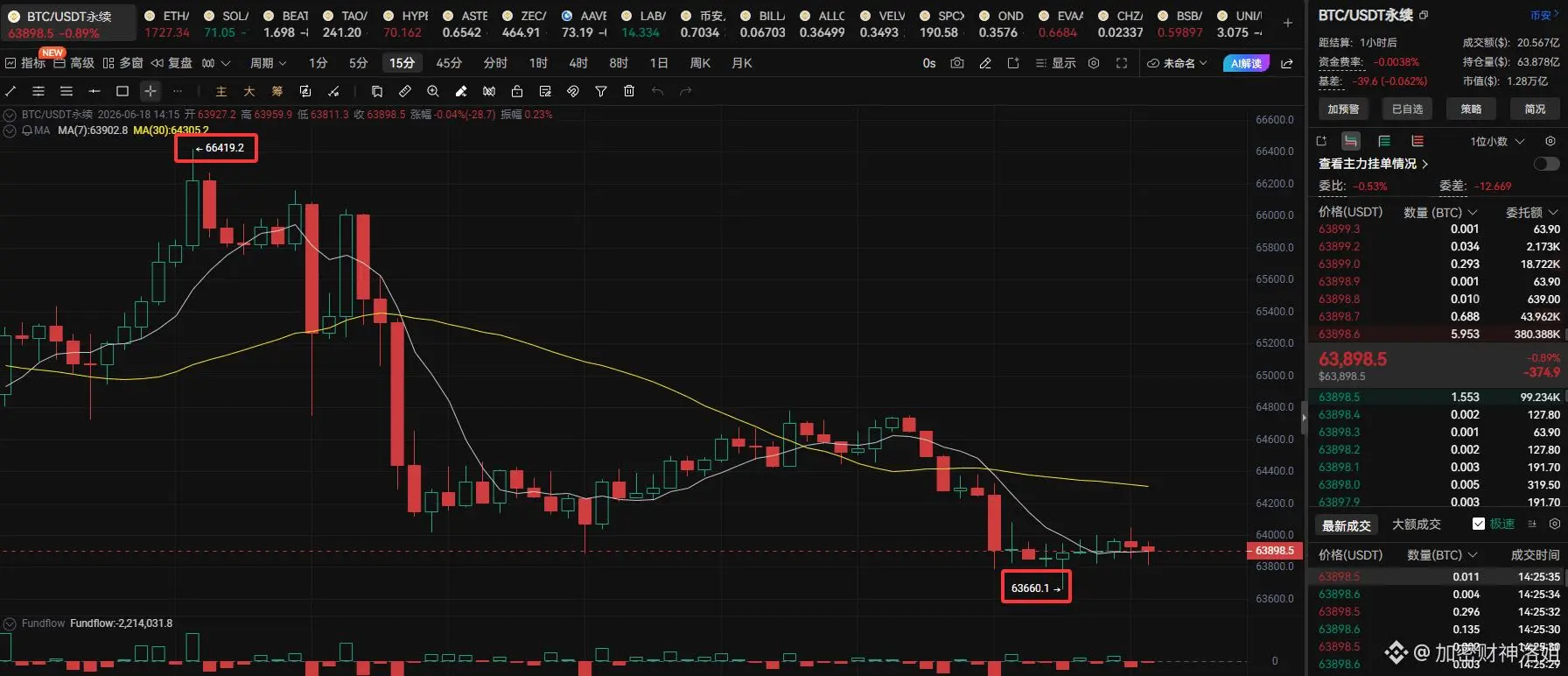Toggle the 极速 checkbox
This screenshot has width=1568, height=676.
pos(1479,524)
